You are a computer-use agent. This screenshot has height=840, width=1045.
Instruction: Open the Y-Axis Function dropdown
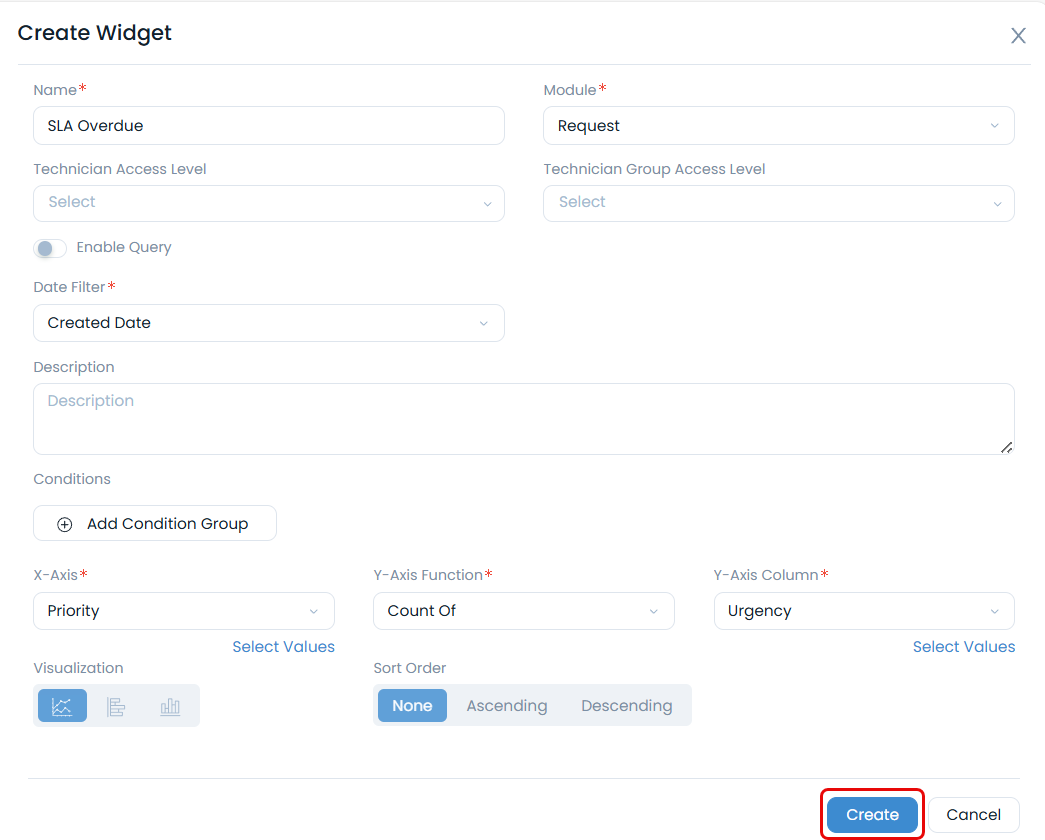pyautogui.click(x=524, y=611)
